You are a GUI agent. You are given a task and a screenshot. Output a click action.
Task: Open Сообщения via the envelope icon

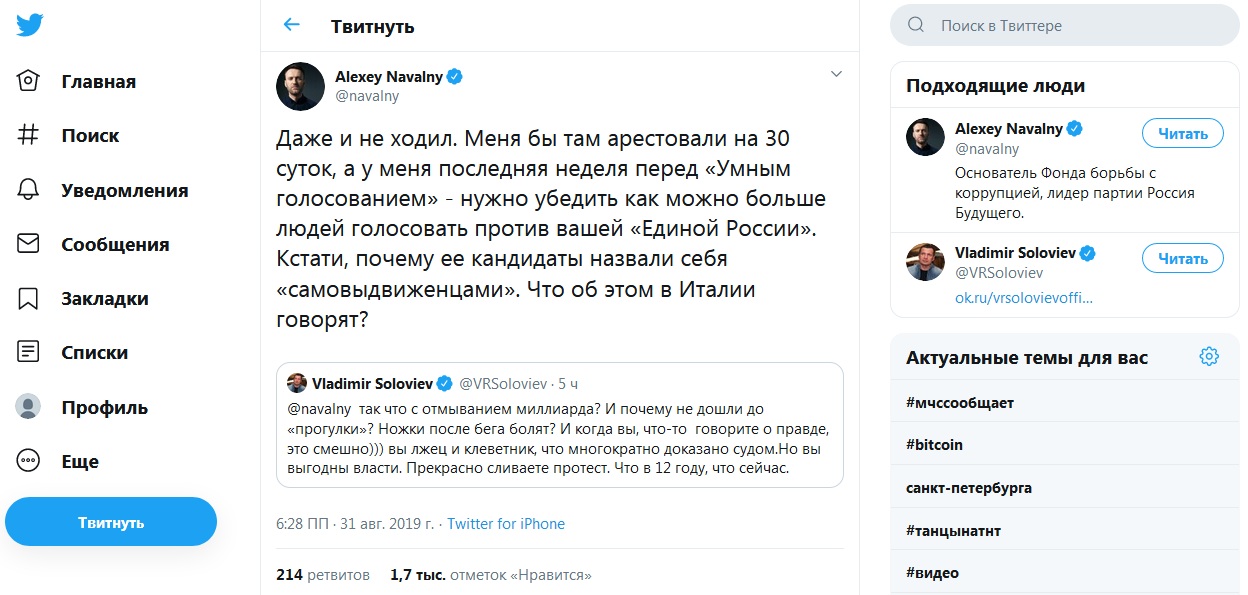(x=29, y=244)
